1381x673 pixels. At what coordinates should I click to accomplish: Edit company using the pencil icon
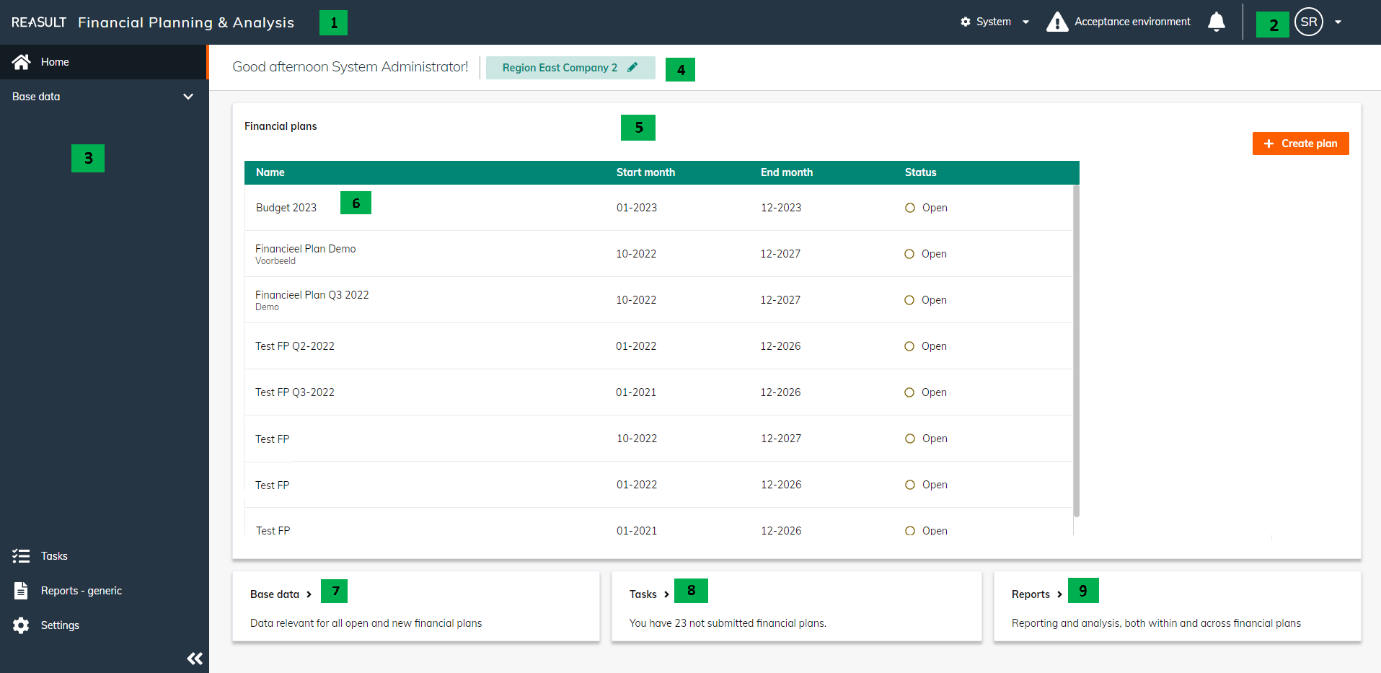(x=631, y=67)
